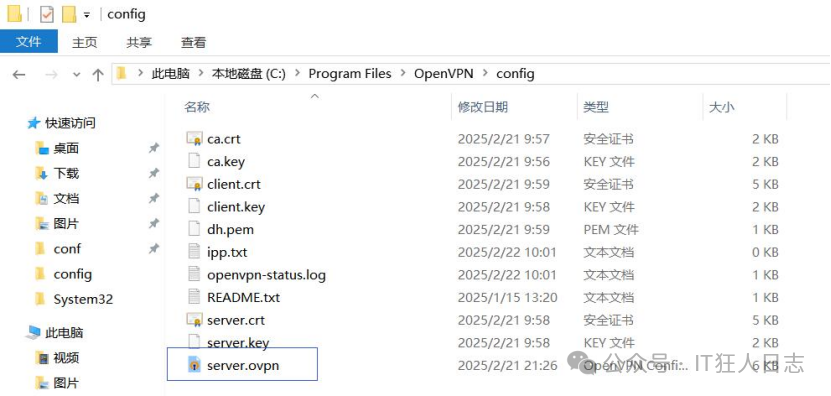The image size is (831, 396).
Task: Select config breadcrumb in address bar
Action: 515,74
